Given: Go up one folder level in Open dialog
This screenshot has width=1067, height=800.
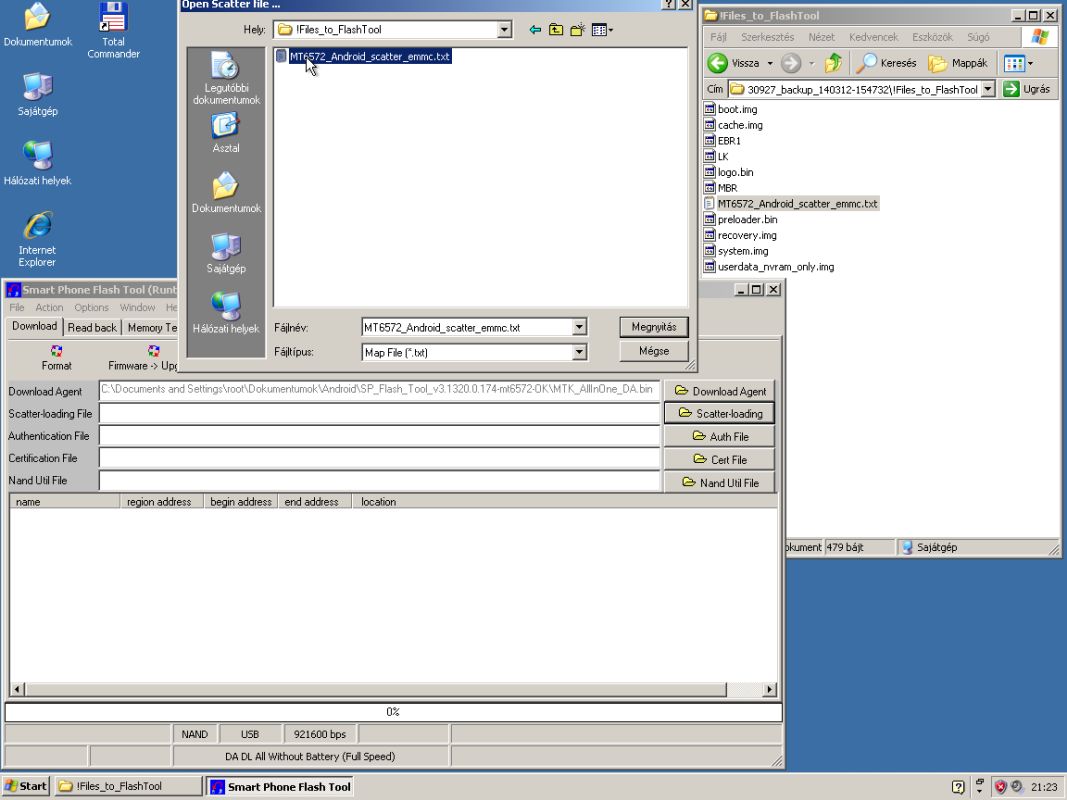Looking at the screenshot, I should coord(556,30).
